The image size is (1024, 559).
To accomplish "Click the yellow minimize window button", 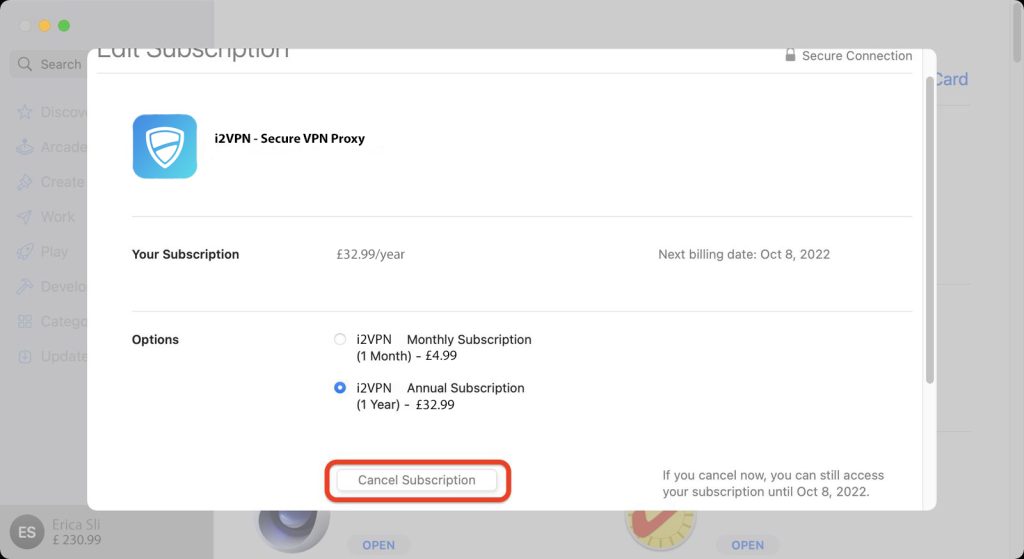I will [44, 25].
